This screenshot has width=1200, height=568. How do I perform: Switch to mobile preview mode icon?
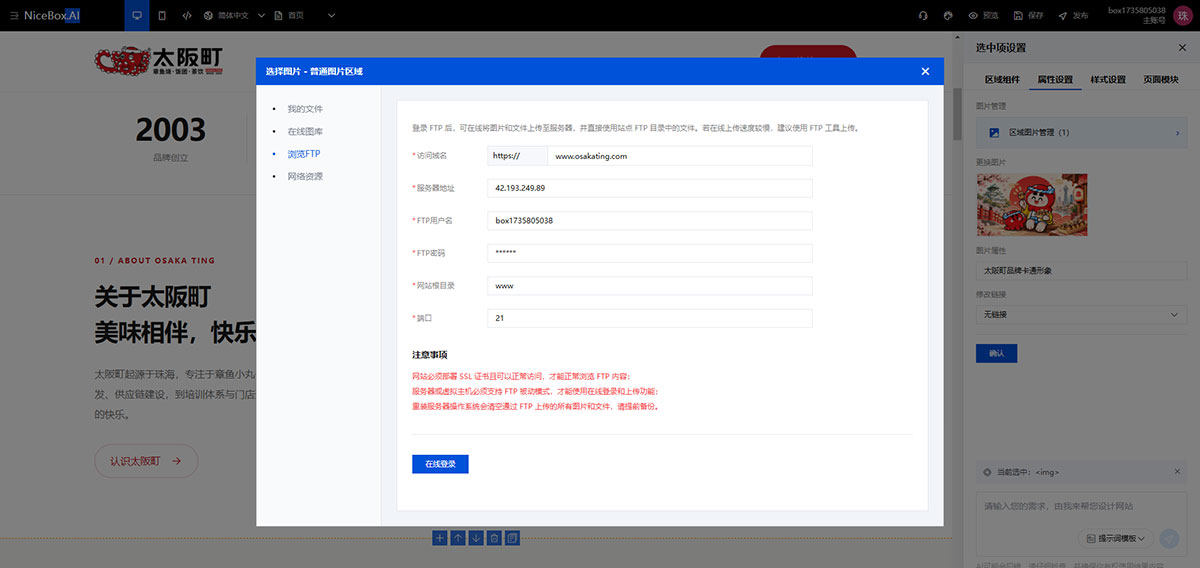point(162,16)
